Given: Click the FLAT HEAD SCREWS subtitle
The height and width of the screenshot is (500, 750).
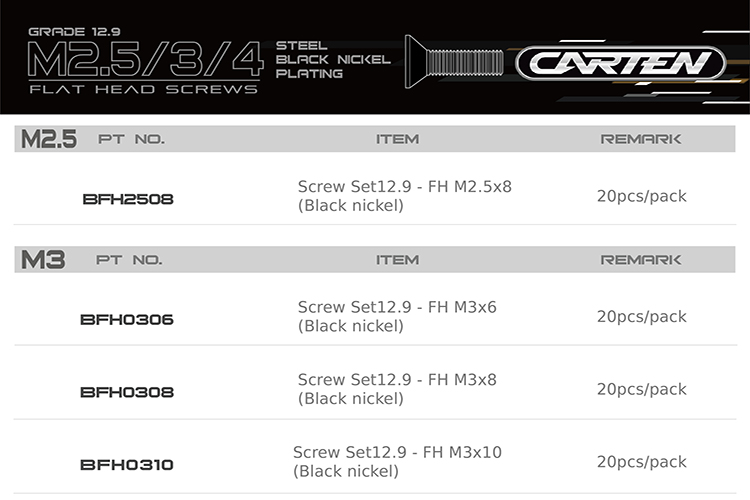Looking at the screenshot, I should [x=142, y=89].
